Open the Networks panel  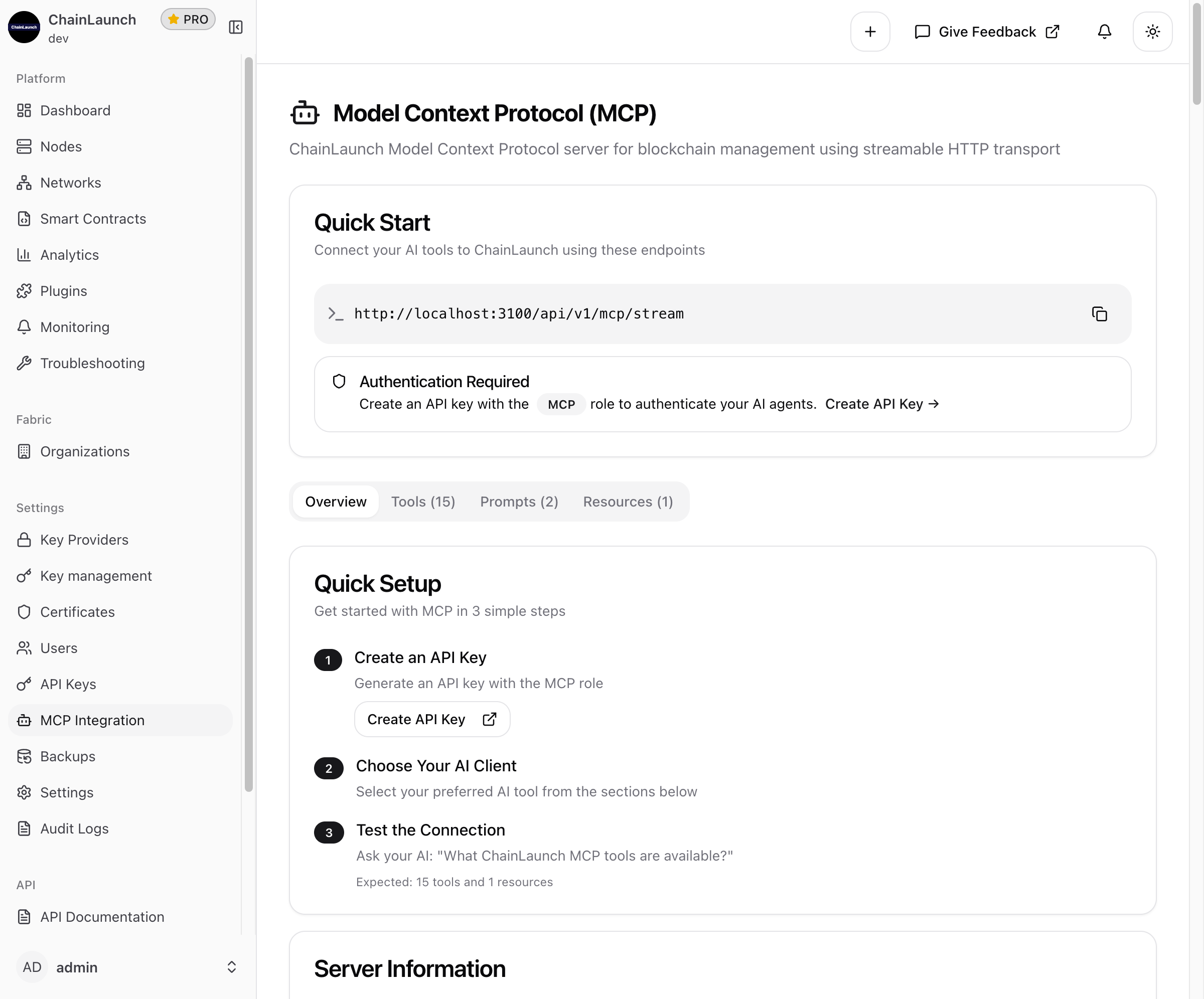[70, 182]
